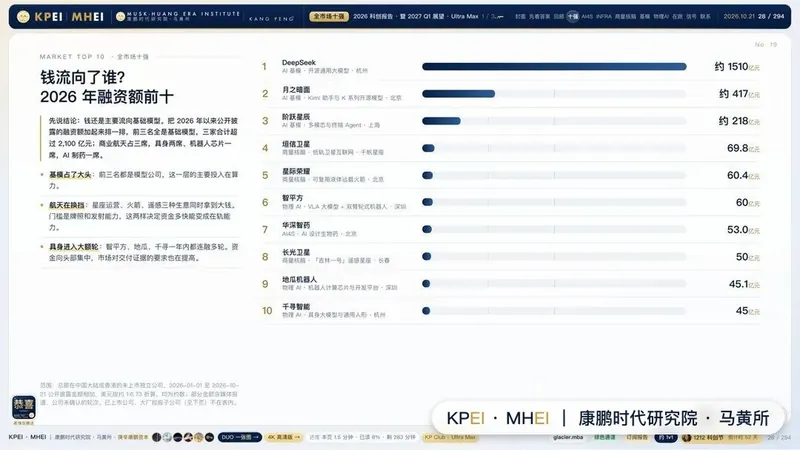
Task: Click the 千寻智能 company name
Action: (x=296, y=307)
